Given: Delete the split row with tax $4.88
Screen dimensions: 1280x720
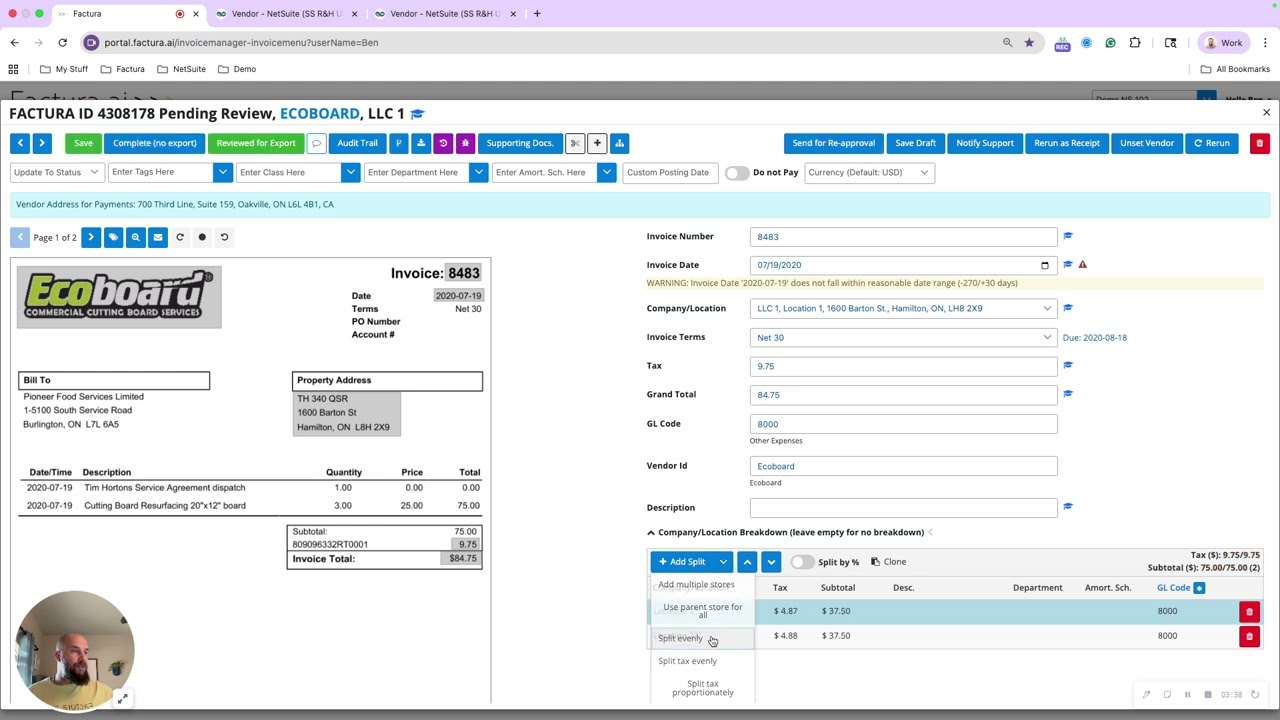Looking at the screenshot, I should (1249, 636).
